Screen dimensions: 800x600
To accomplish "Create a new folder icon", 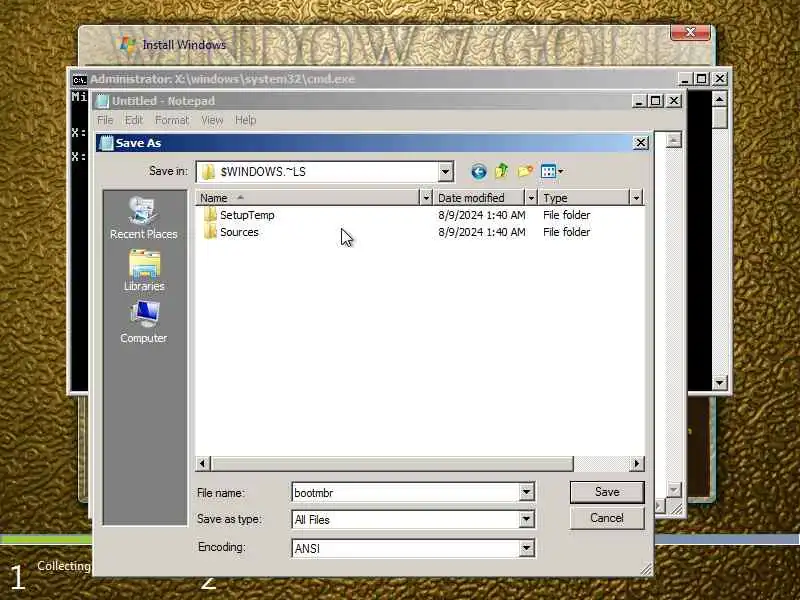I will tap(525, 171).
